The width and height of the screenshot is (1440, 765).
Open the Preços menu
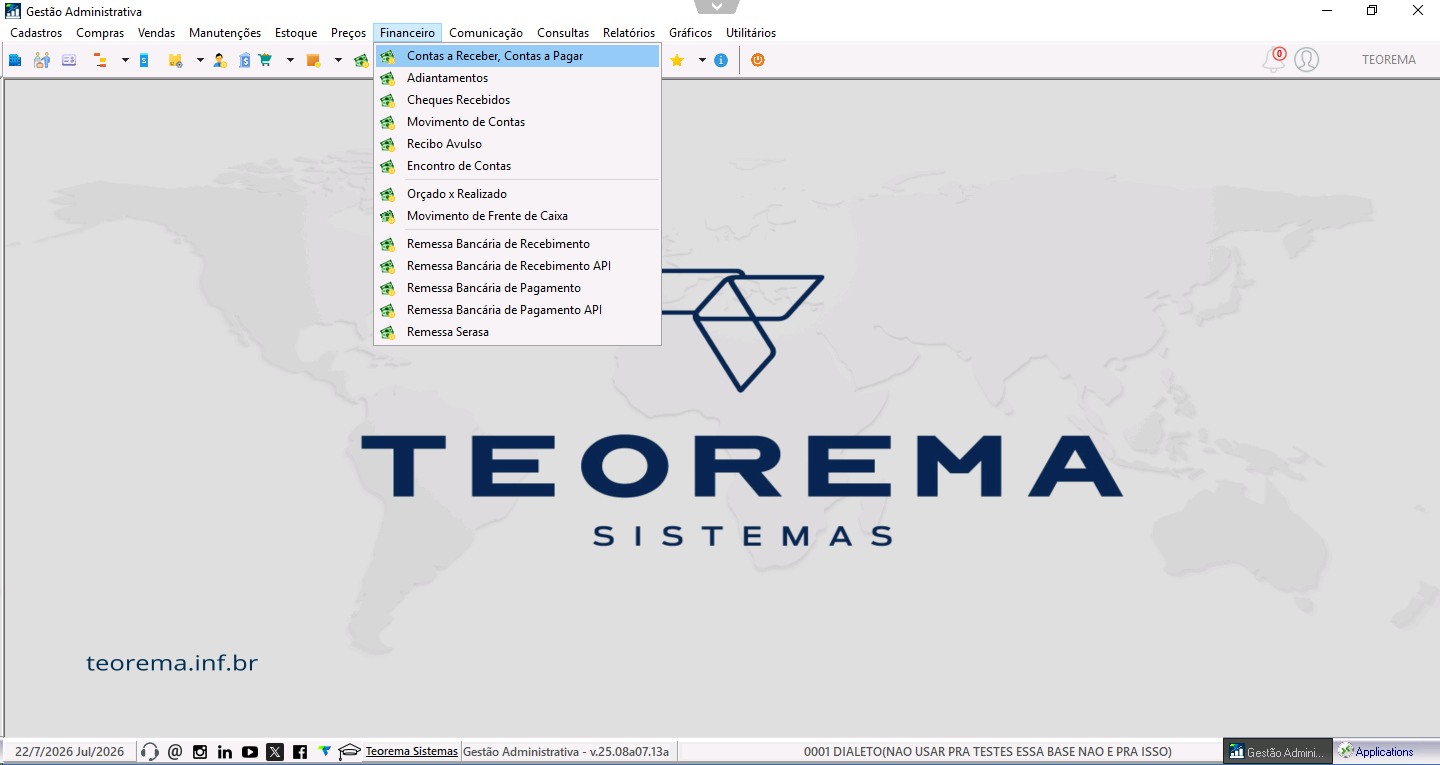tap(349, 33)
